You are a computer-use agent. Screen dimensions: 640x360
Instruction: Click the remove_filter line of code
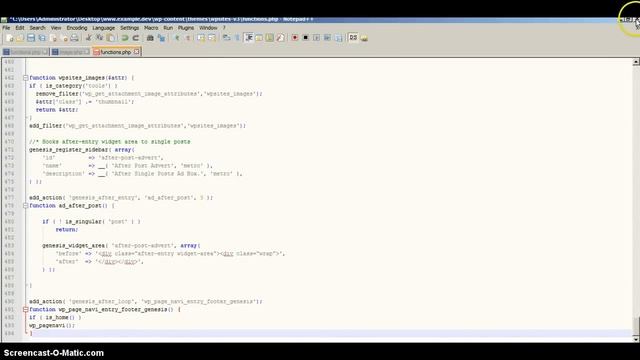149,94
